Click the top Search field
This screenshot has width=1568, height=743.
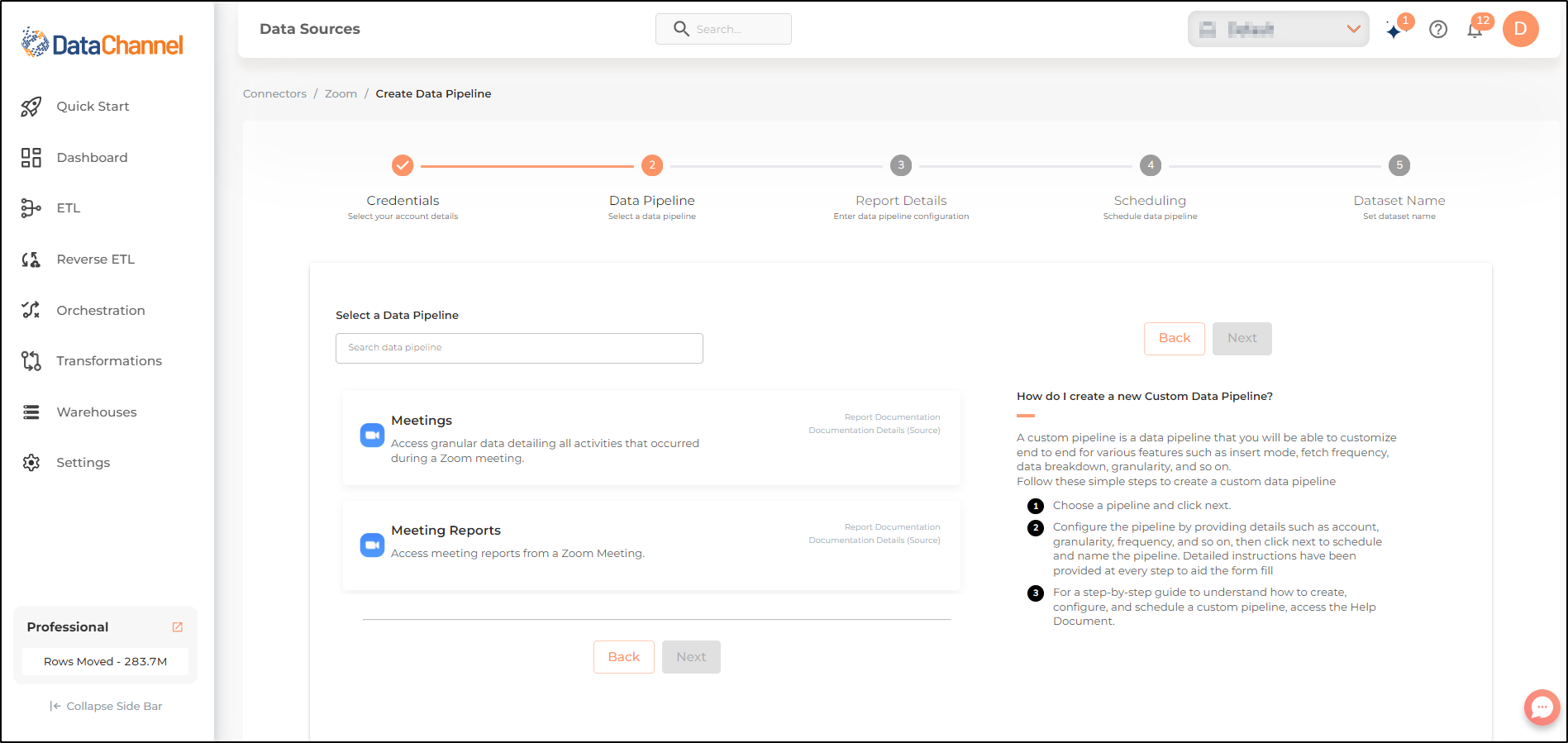point(723,29)
